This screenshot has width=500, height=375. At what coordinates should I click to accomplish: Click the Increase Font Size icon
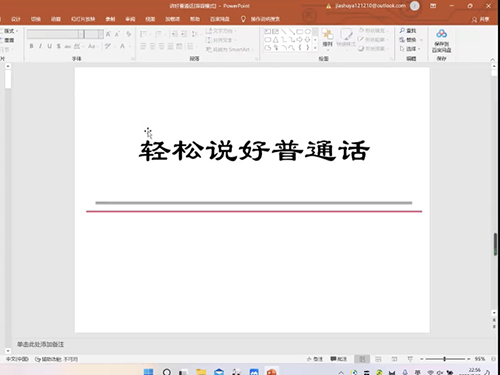[108, 34]
